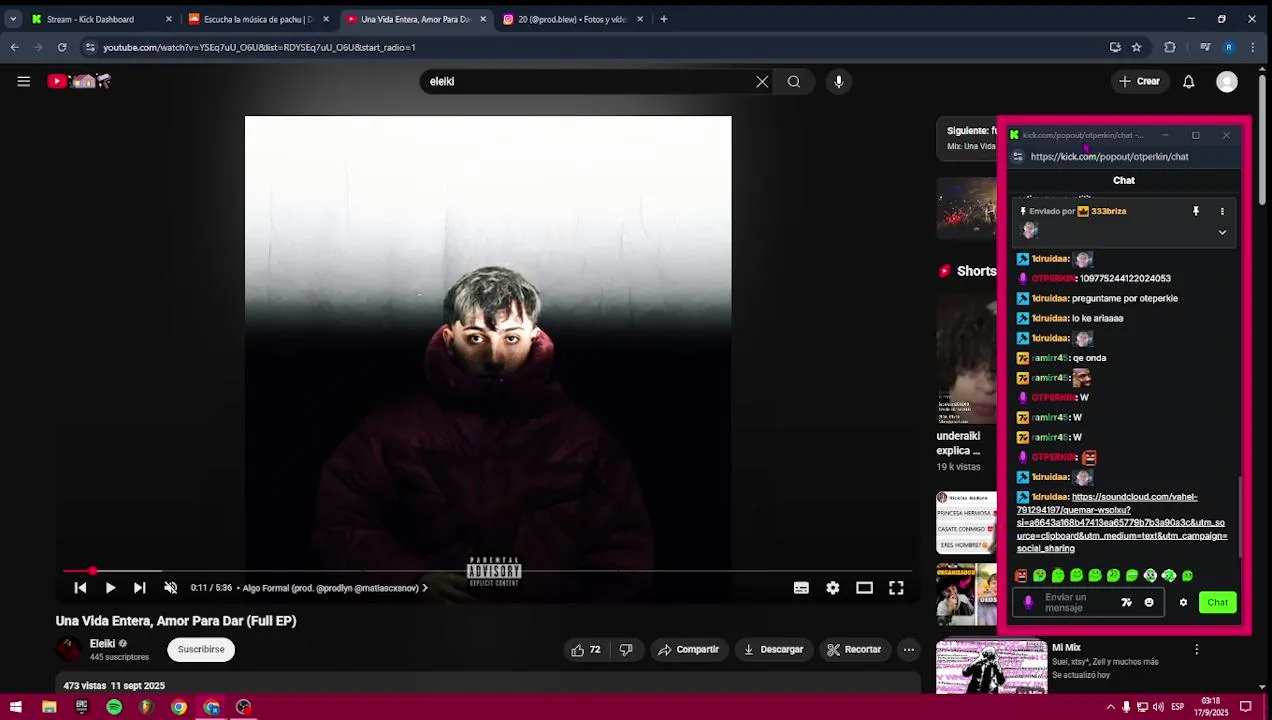Viewport: 1272px width, 720px height.
Task: Open Chrome extensions puzzle icon
Action: tap(1170, 47)
